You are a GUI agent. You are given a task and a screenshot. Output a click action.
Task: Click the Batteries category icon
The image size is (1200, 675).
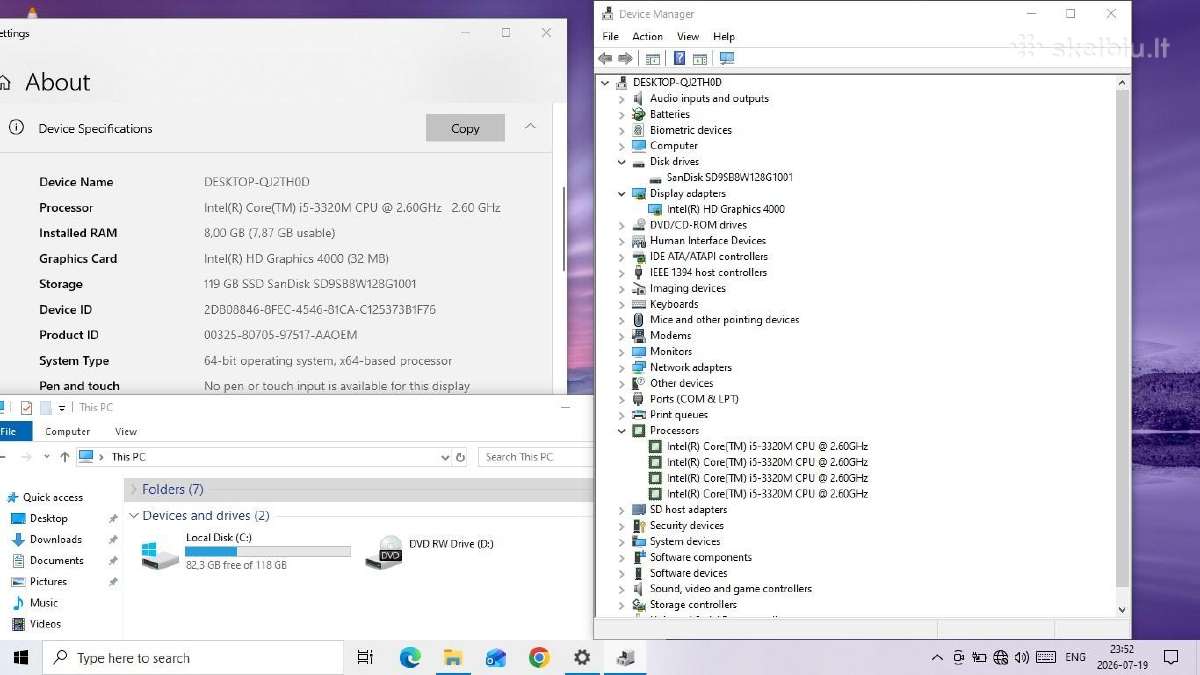638,114
